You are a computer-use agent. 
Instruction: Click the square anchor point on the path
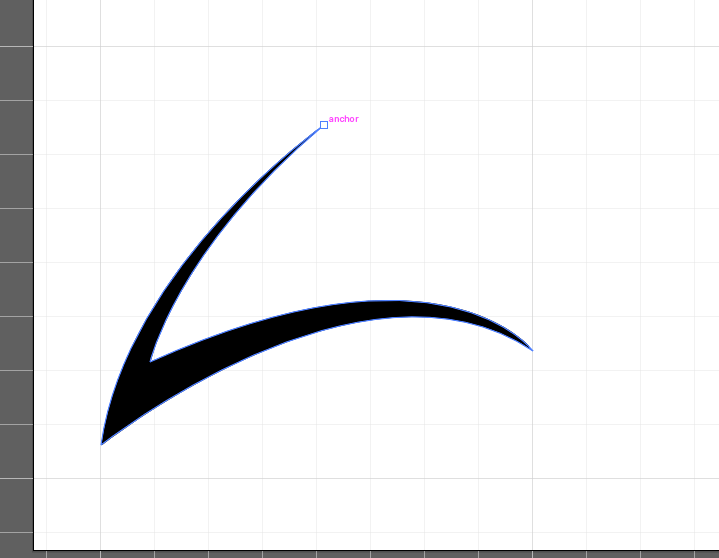click(324, 125)
